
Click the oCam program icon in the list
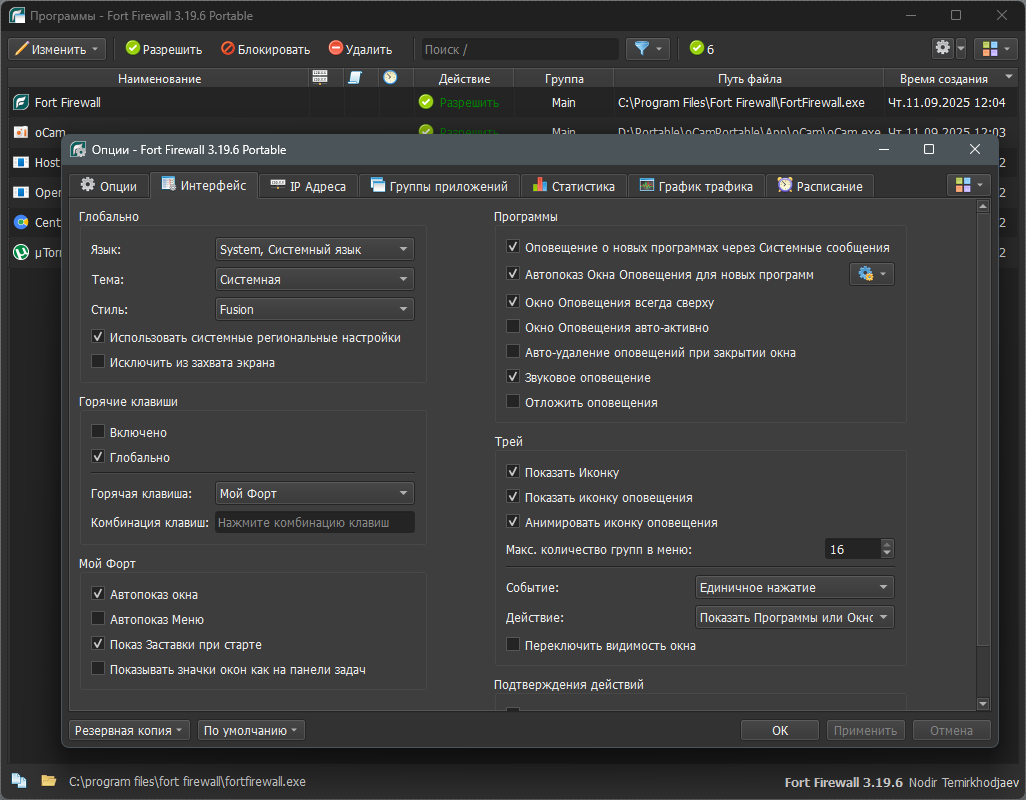[x=21, y=132]
